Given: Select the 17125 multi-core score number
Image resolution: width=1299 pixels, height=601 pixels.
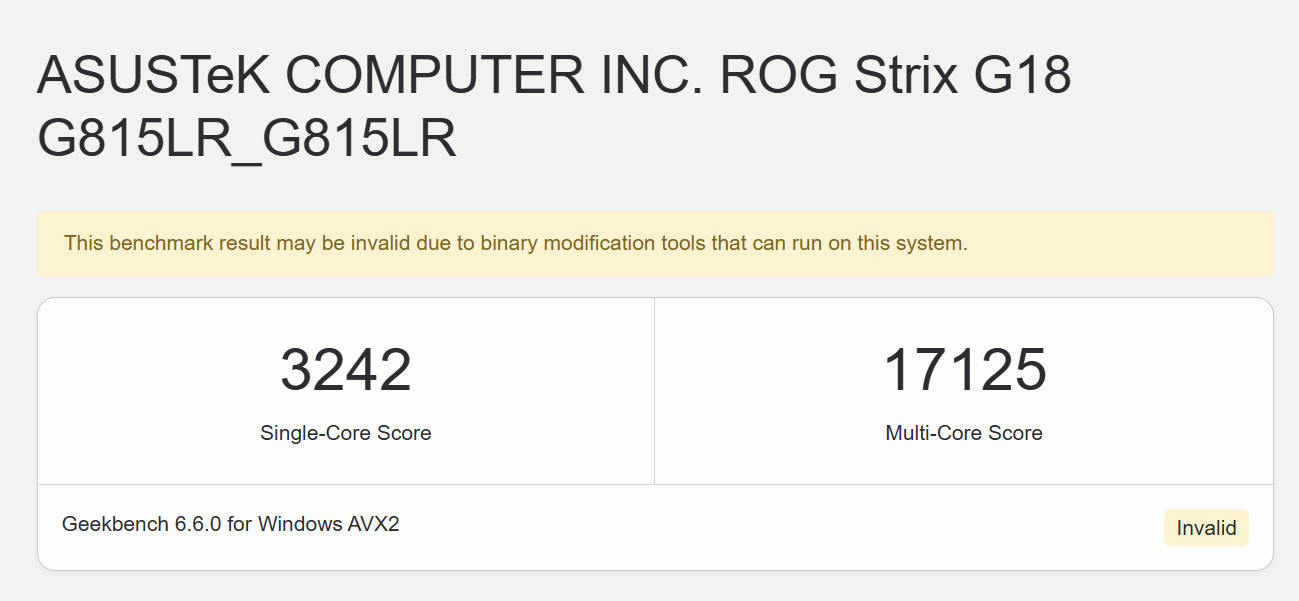Looking at the screenshot, I should [964, 370].
